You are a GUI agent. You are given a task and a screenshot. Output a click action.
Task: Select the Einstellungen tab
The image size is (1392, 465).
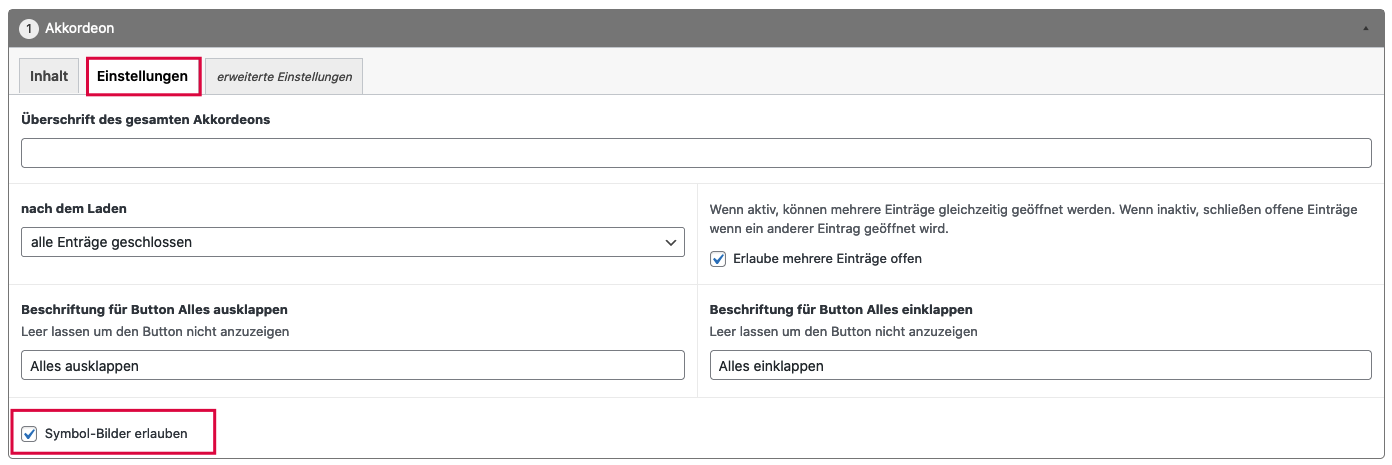pos(142,76)
